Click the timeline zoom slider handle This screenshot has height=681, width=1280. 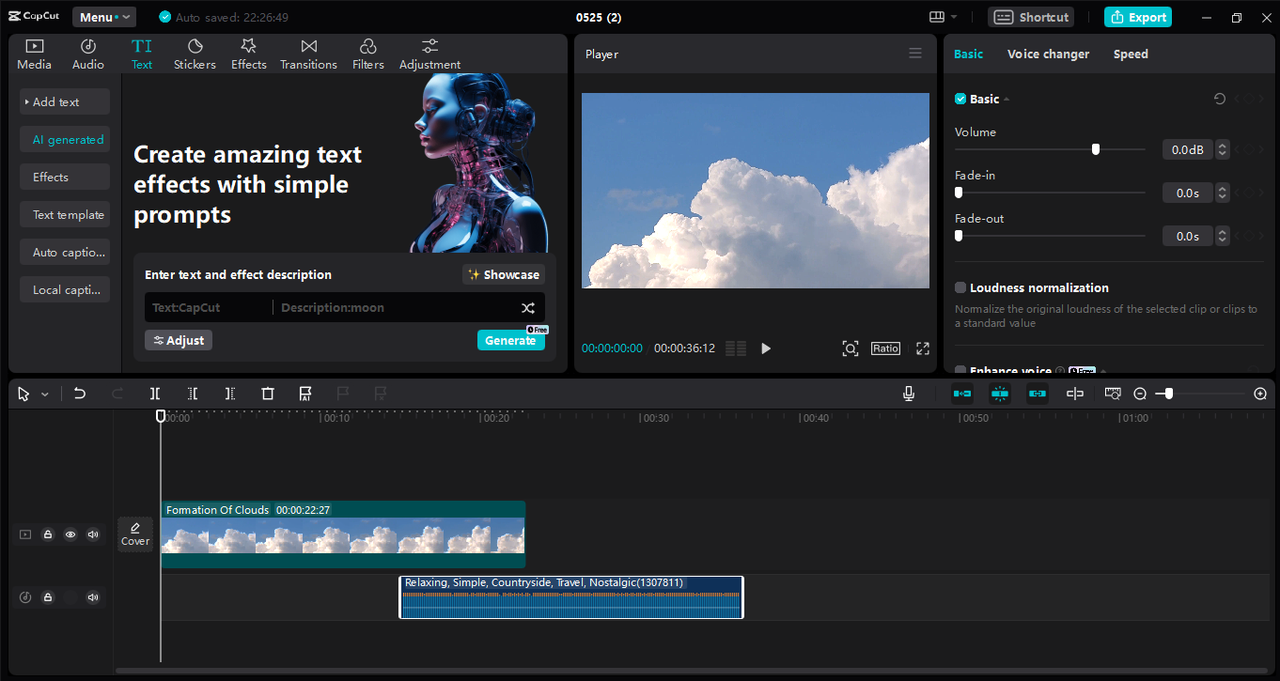click(x=1169, y=394)
